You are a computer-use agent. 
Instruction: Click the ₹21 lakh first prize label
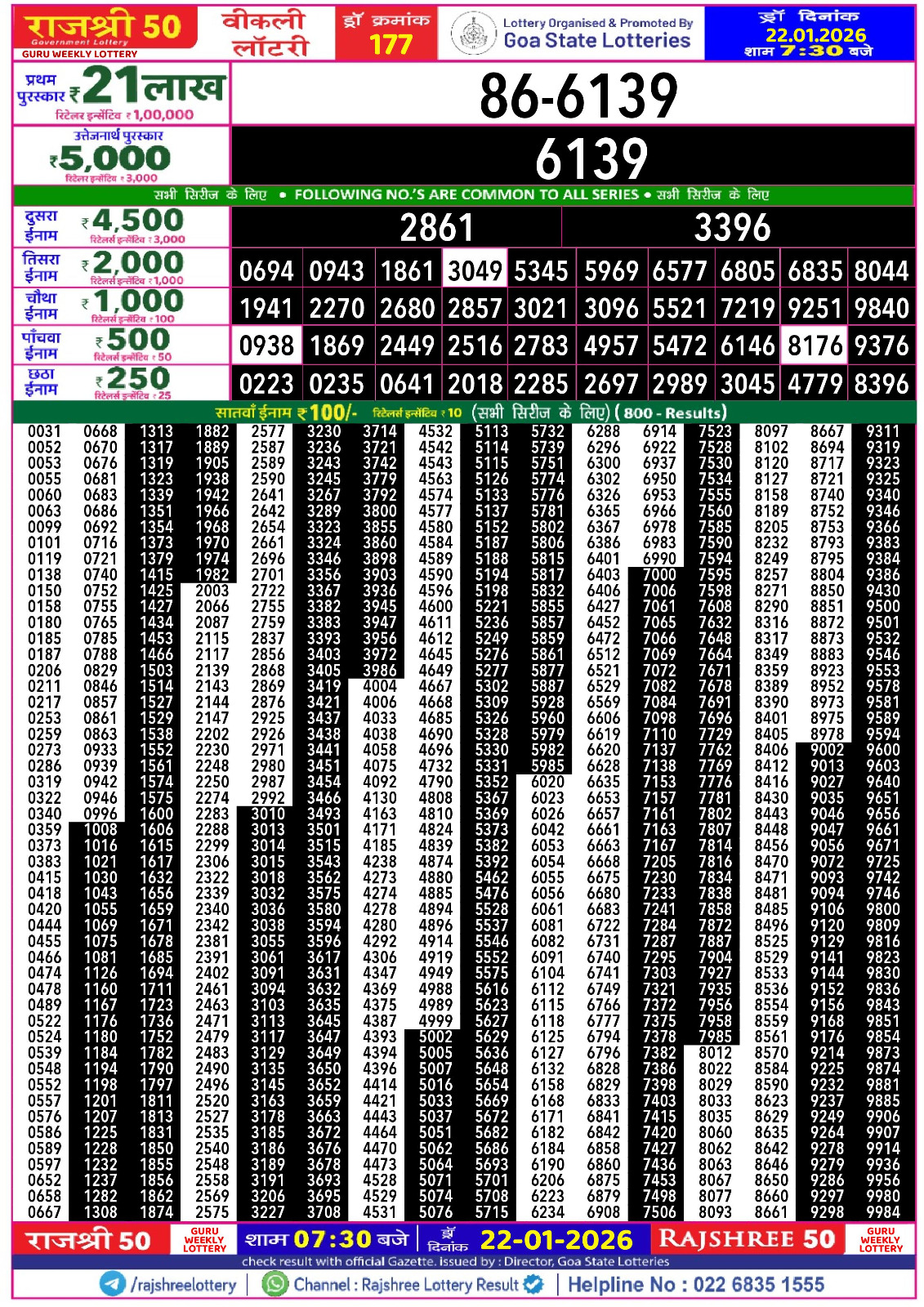click(121, 94)
